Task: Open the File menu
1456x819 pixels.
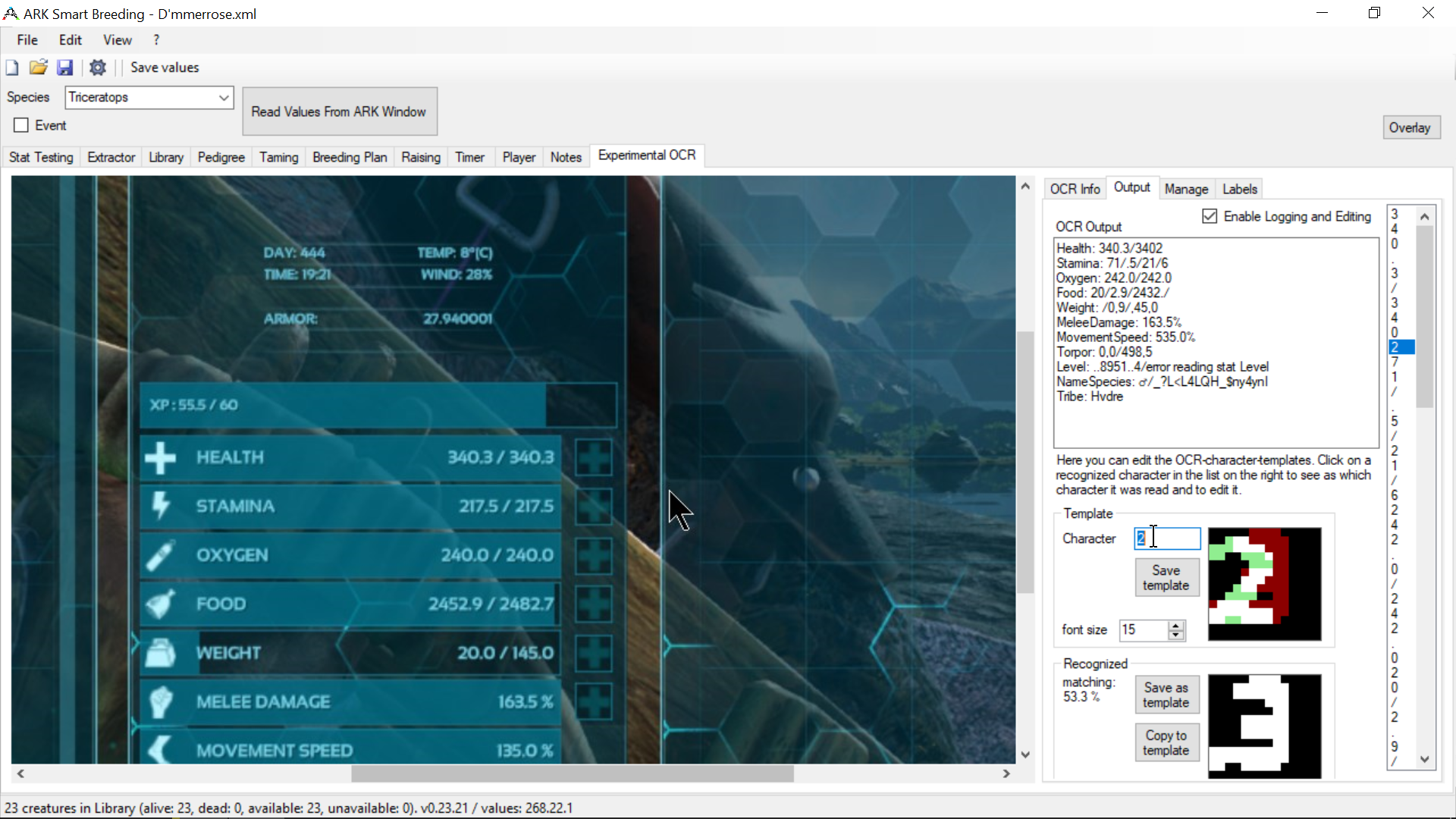Action: coord(27,40)
